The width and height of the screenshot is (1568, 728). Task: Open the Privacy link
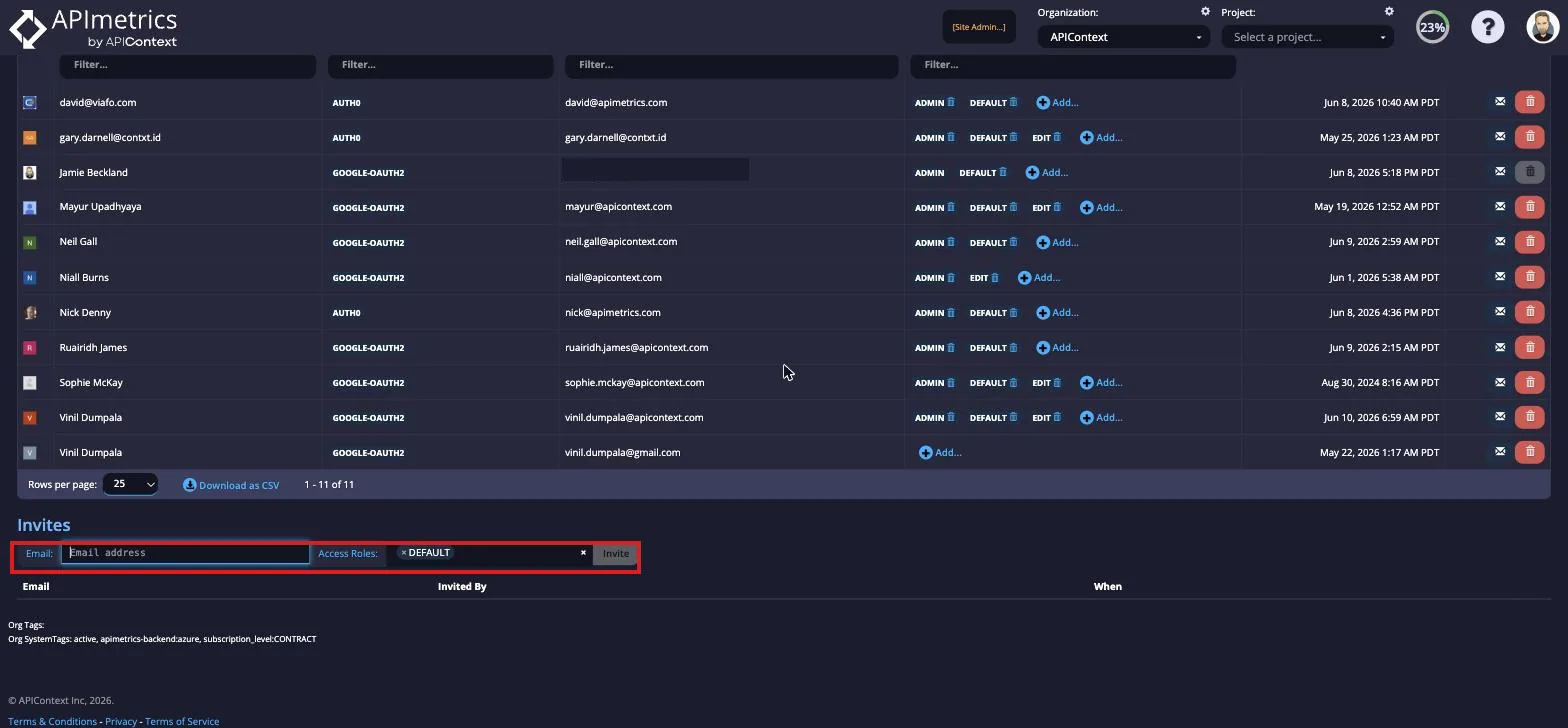pyautogui.click(x=121, y=721)
